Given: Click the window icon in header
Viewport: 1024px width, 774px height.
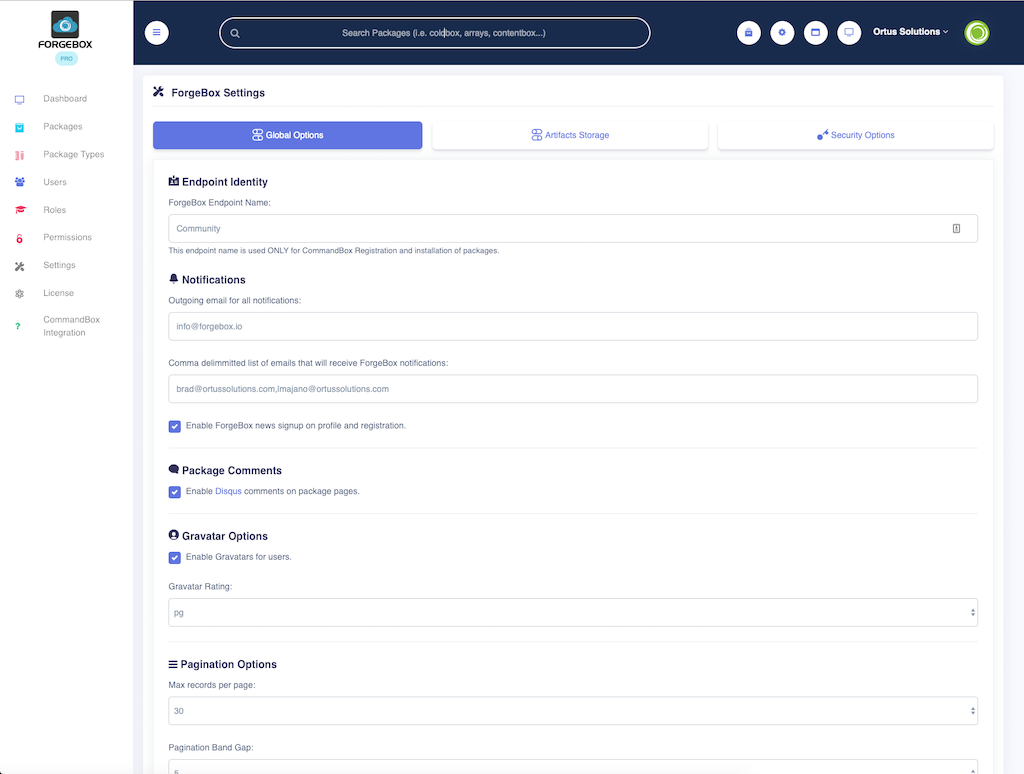Looking at the screenshot, I should coord(815,33).
